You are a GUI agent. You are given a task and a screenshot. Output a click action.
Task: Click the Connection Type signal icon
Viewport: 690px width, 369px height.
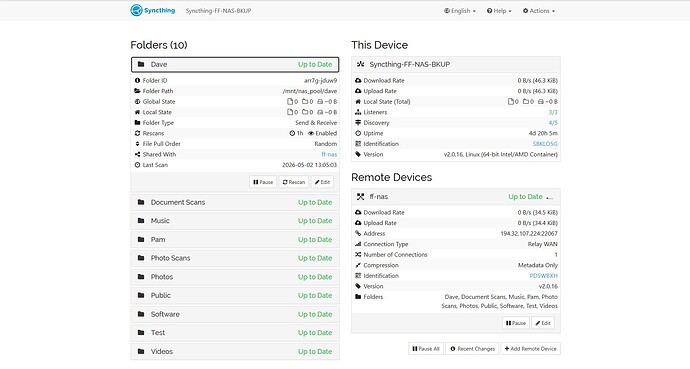point(358,244)
